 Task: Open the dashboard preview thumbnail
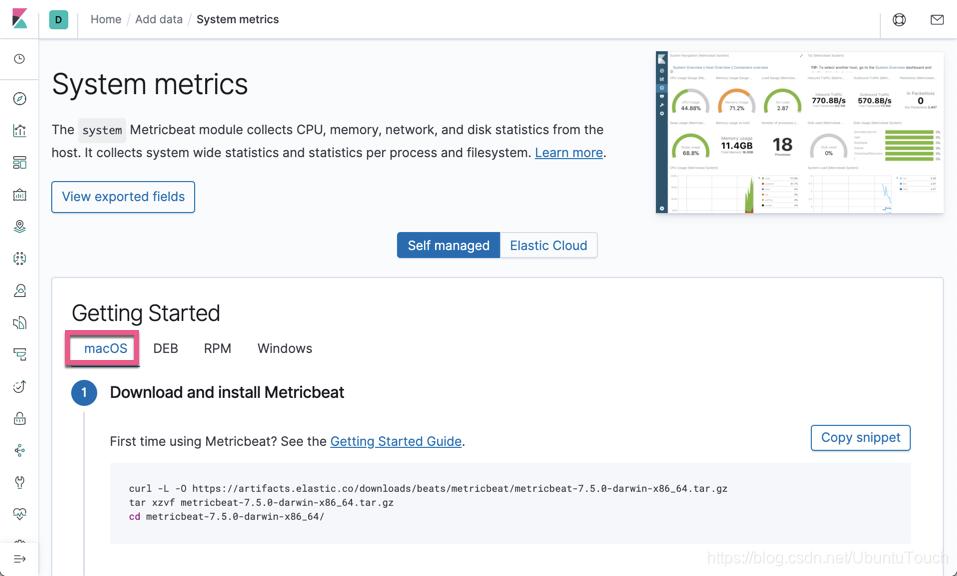[x=799, y=132]
